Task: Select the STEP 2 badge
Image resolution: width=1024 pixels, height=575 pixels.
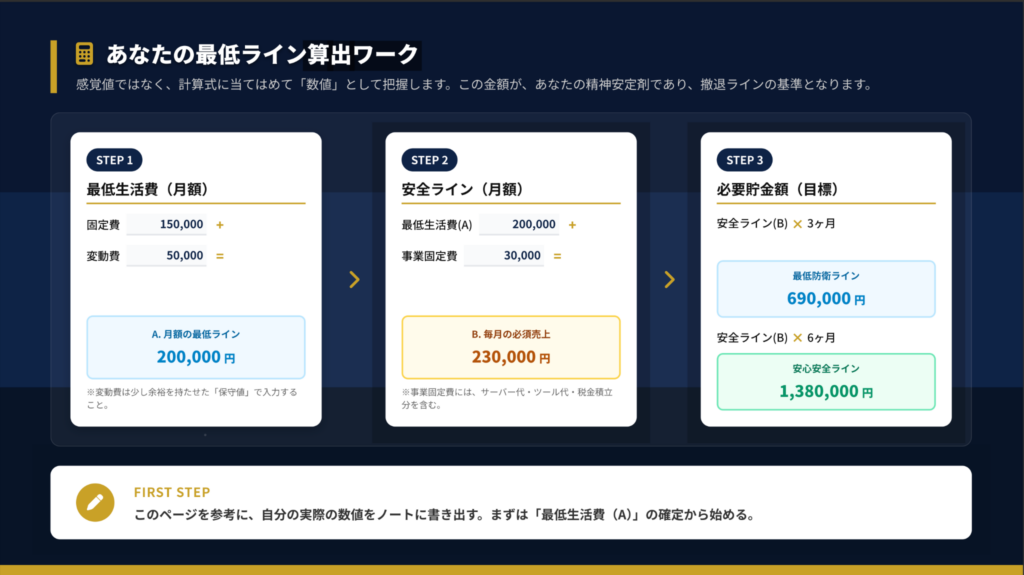Action: point(430,160)
